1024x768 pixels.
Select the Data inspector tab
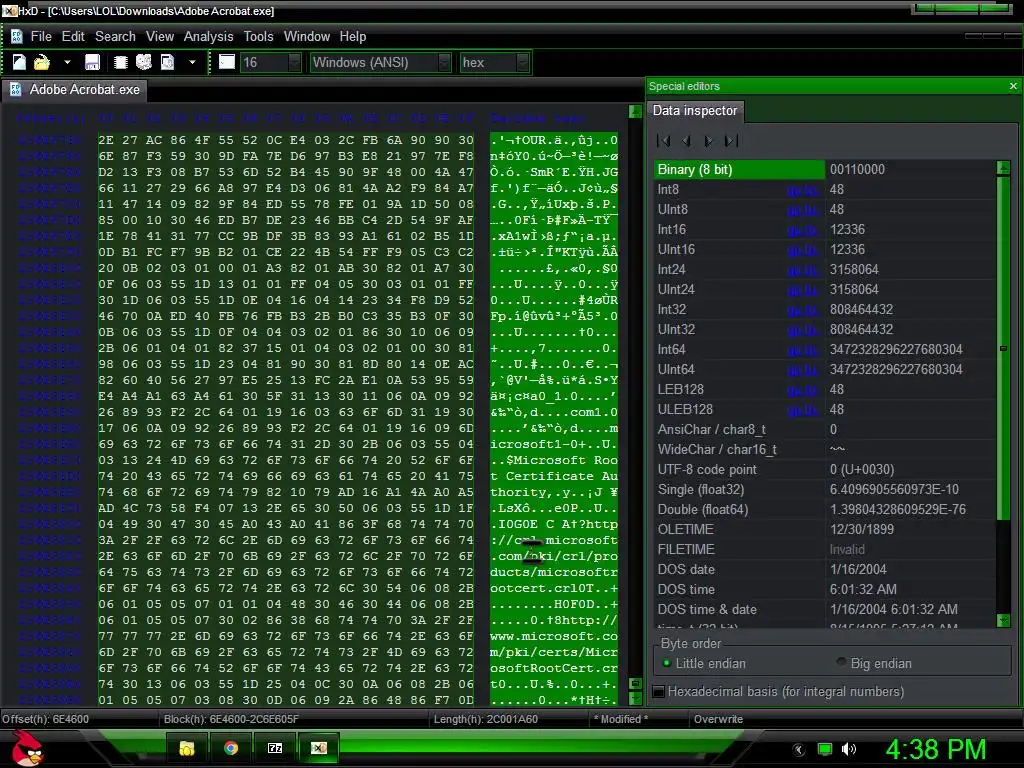coord(695,110)
